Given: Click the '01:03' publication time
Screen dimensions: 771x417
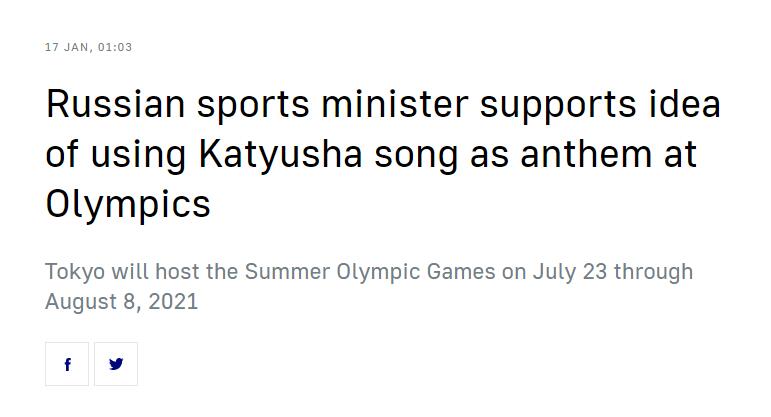Looking at the screenshot, I should [x=115, y=47].
